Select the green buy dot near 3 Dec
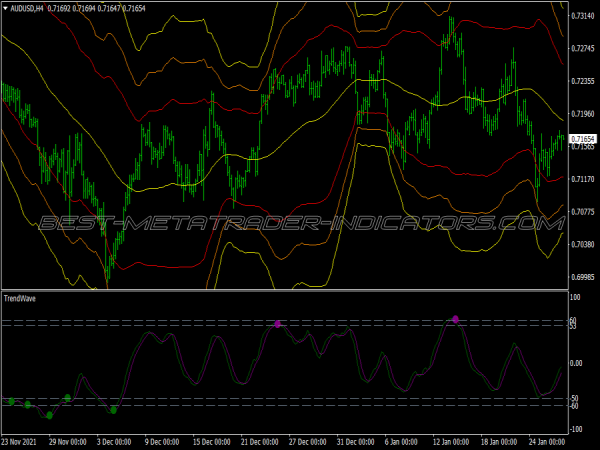600x450 pixels. (x=113, y=410)
